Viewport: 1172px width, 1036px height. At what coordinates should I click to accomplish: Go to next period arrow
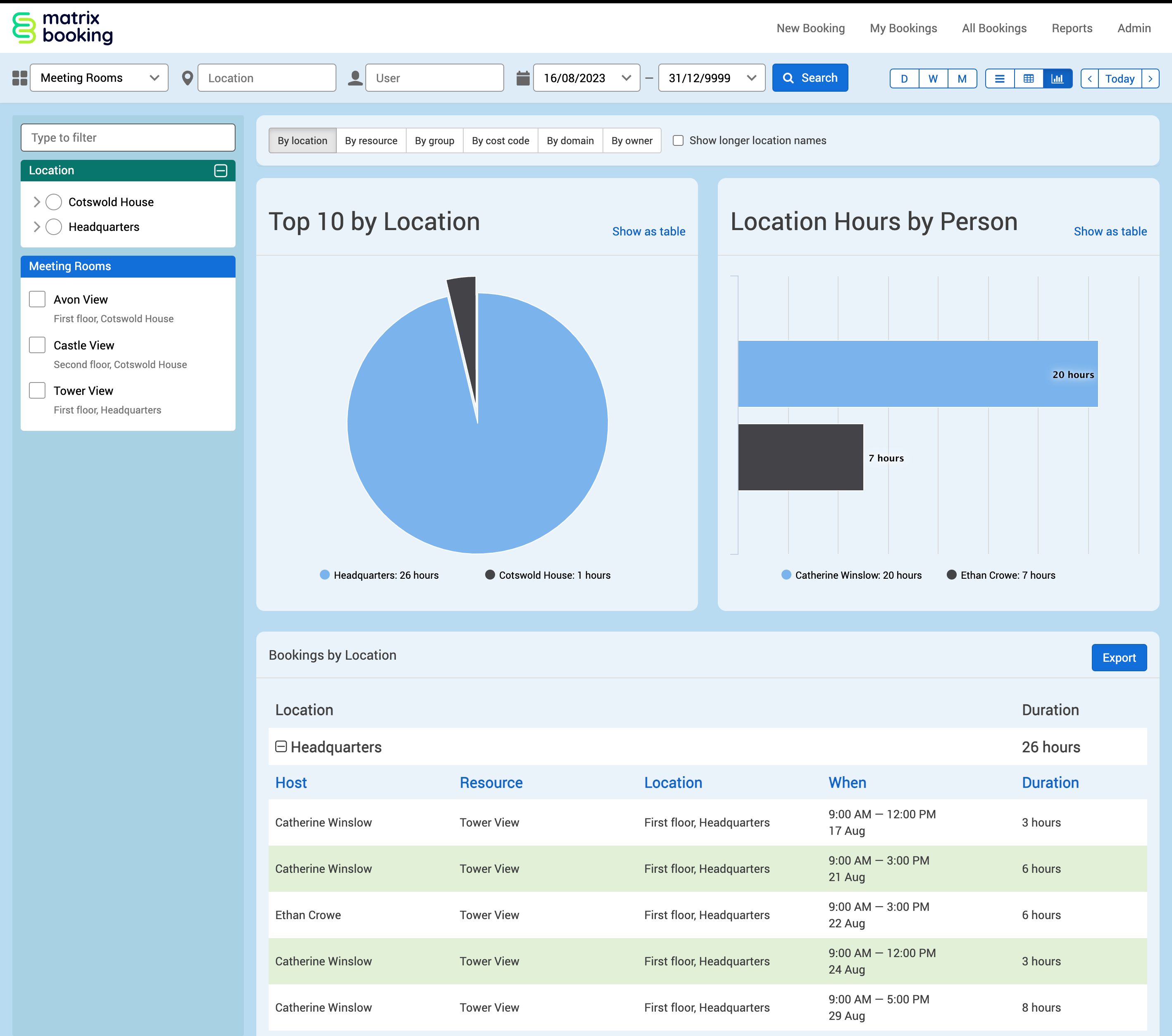click(1150, 78)
